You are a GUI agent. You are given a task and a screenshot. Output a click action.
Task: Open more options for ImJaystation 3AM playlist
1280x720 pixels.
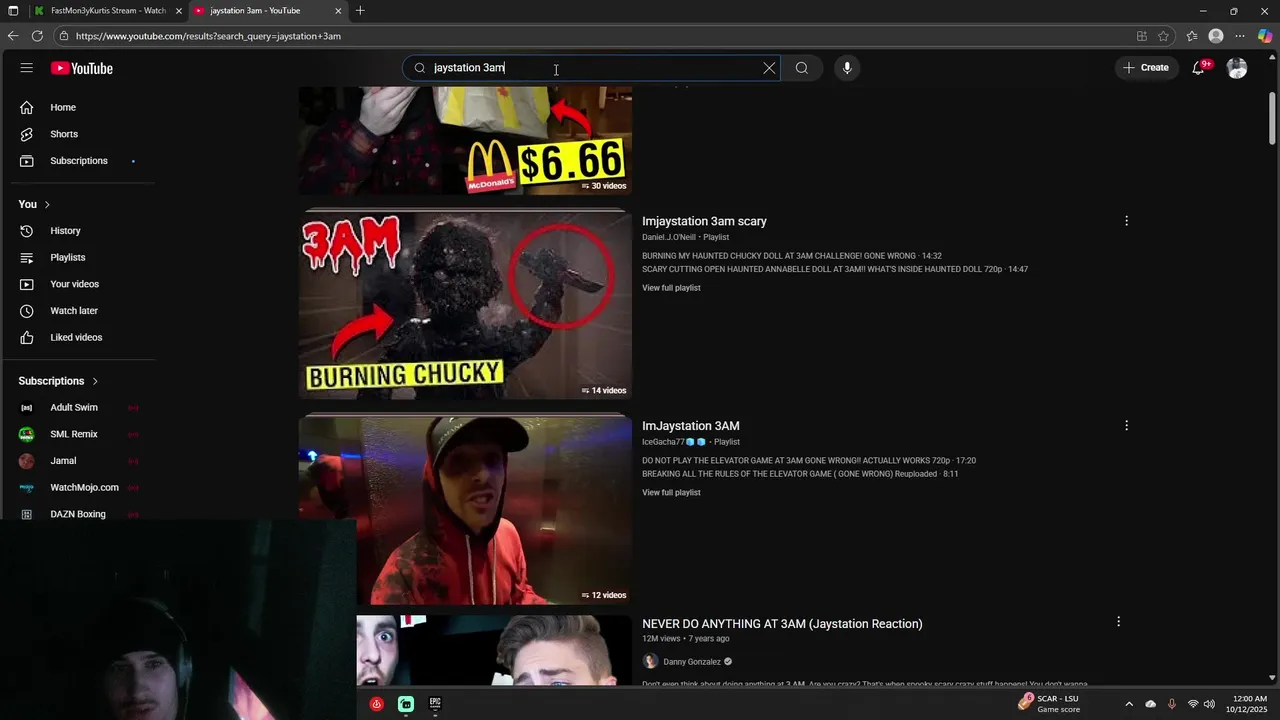1126,426
